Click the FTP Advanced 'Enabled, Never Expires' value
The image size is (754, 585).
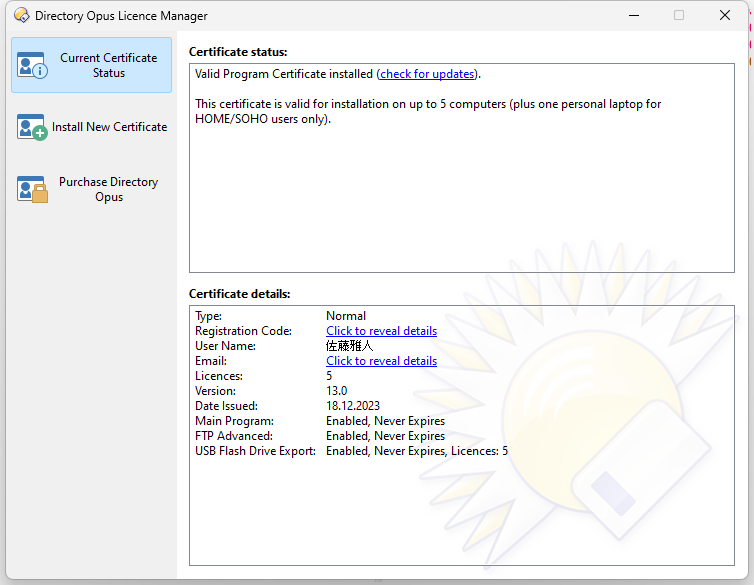pyautogui.click(x=385, y=436)
